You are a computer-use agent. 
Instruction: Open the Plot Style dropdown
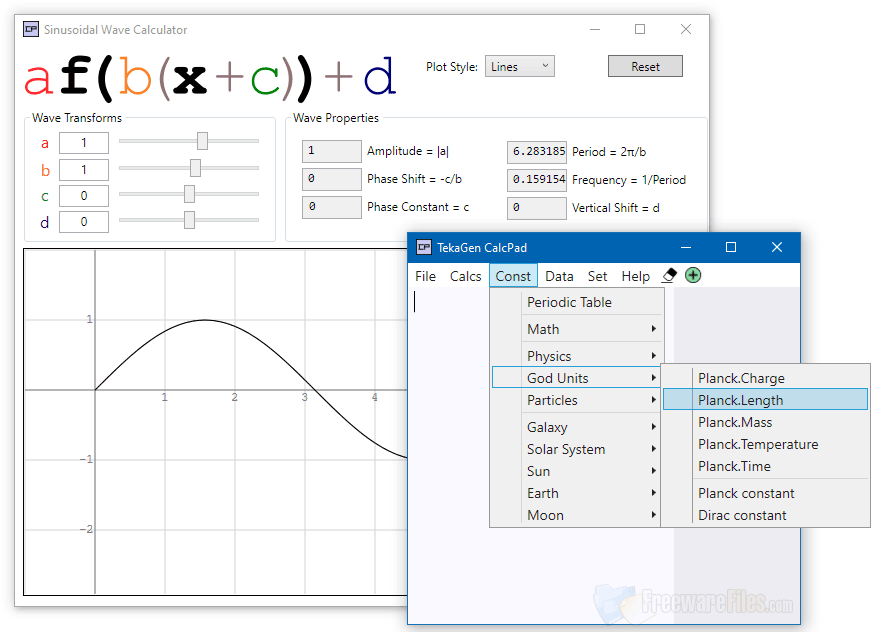519,65
